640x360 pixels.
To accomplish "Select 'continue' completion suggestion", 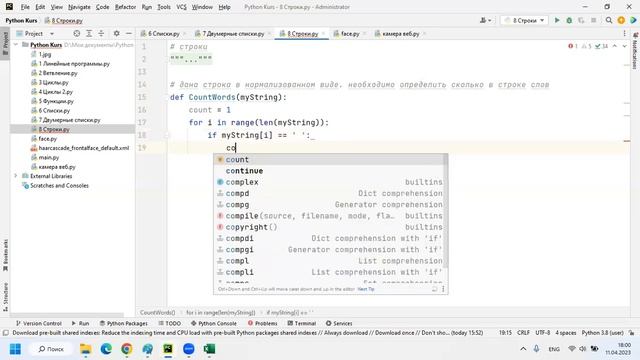I will [330, 171].
